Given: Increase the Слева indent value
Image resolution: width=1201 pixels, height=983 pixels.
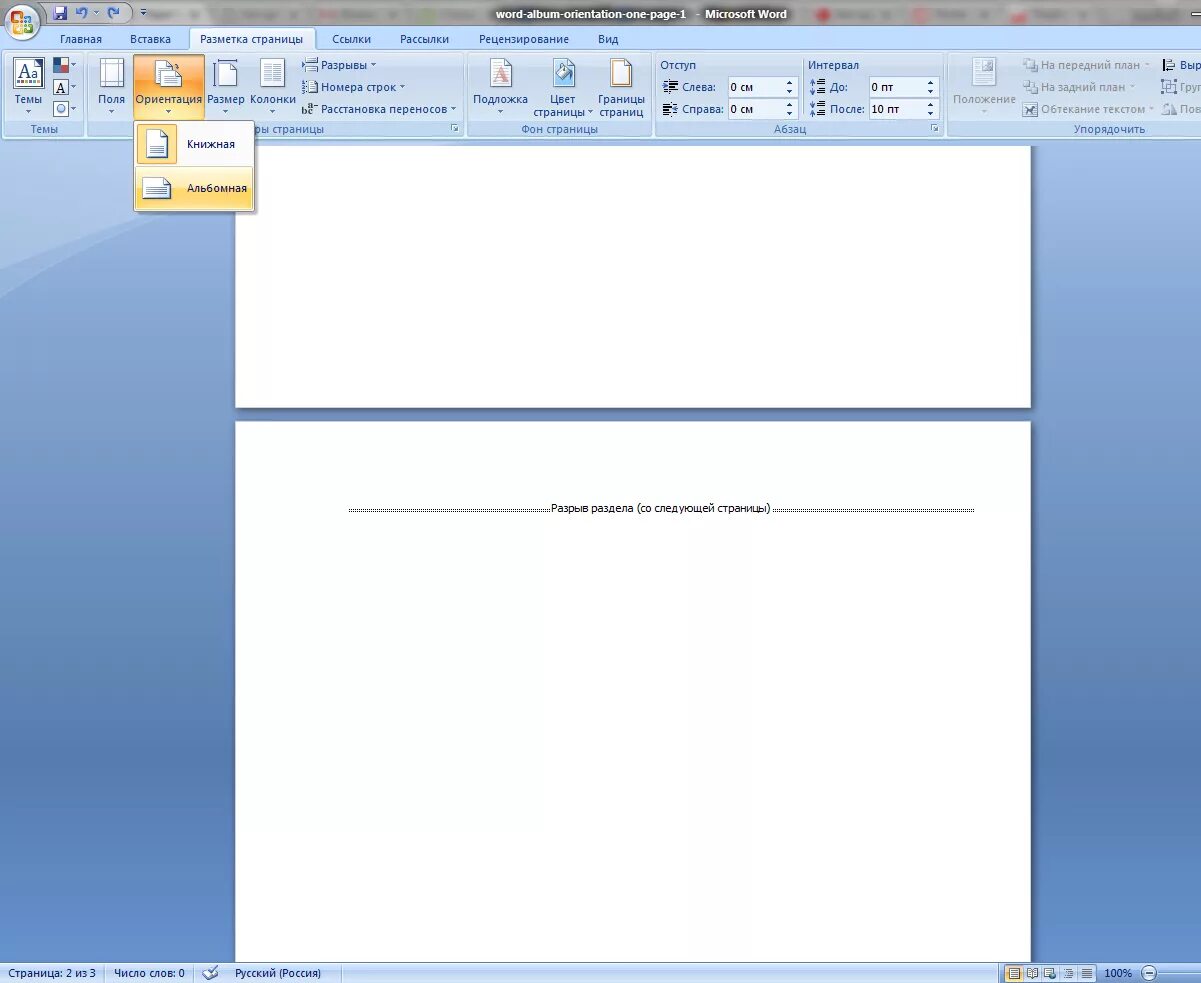Looking at the screenshot, I should tap(790, 83).
